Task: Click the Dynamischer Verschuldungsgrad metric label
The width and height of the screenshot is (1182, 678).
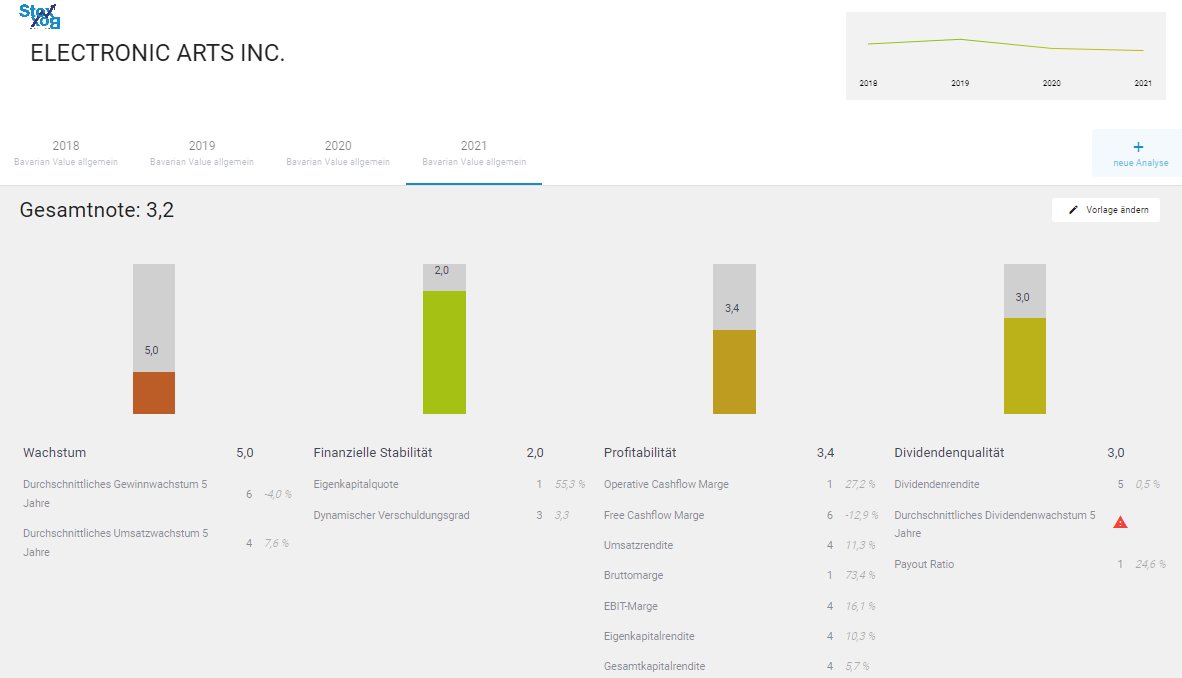Action: coord(391,515)
